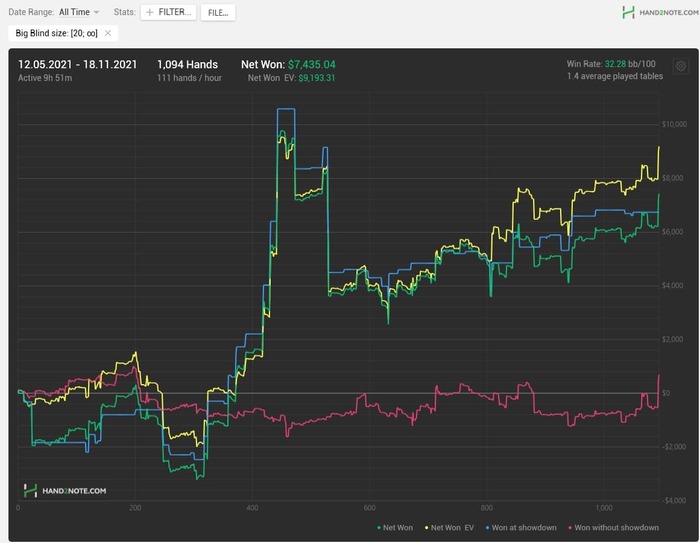
Task: Open the Date Range All Time dropdown
Action: 79,12
